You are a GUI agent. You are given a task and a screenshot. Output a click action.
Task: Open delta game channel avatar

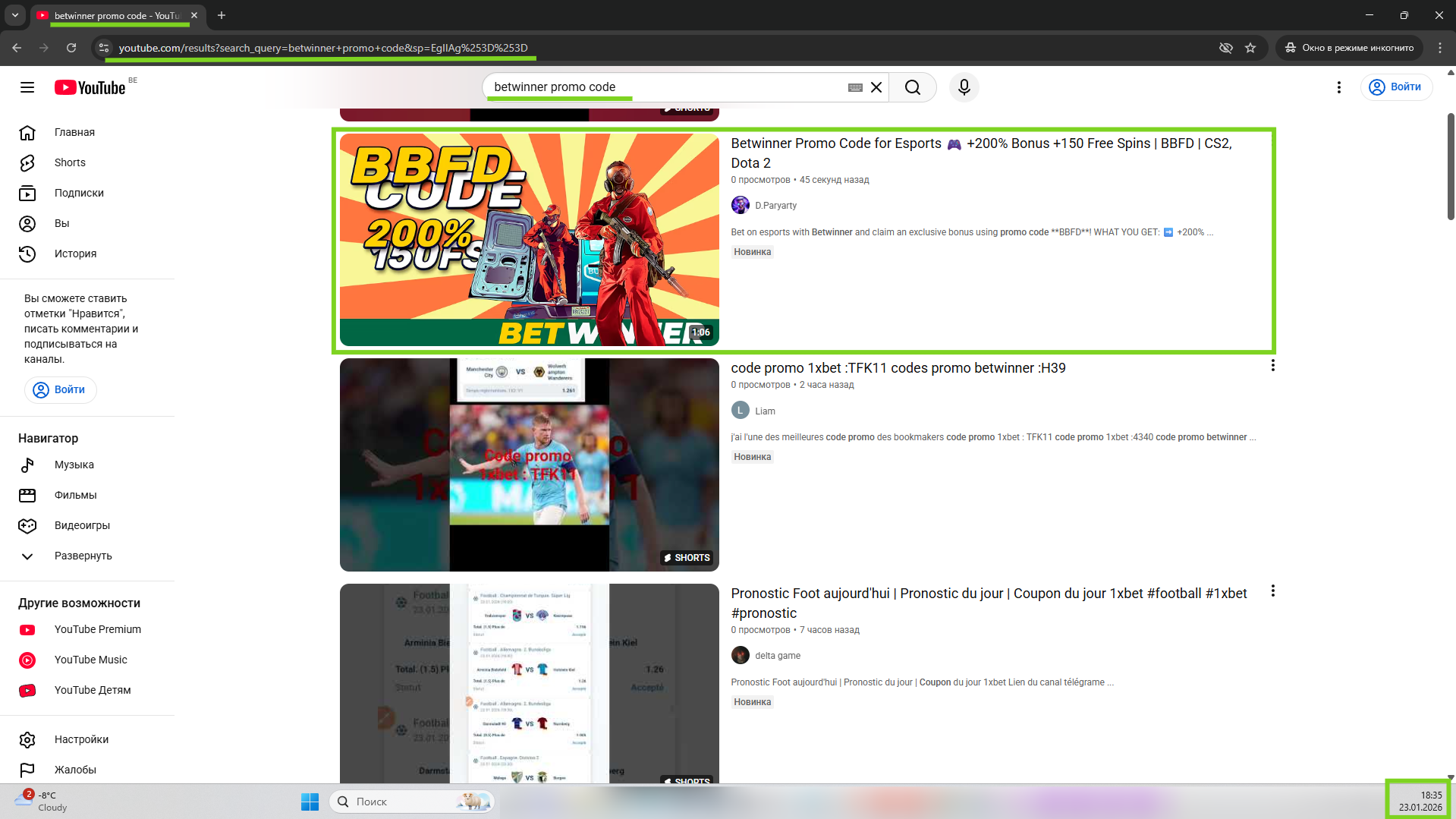pos(741,655)
